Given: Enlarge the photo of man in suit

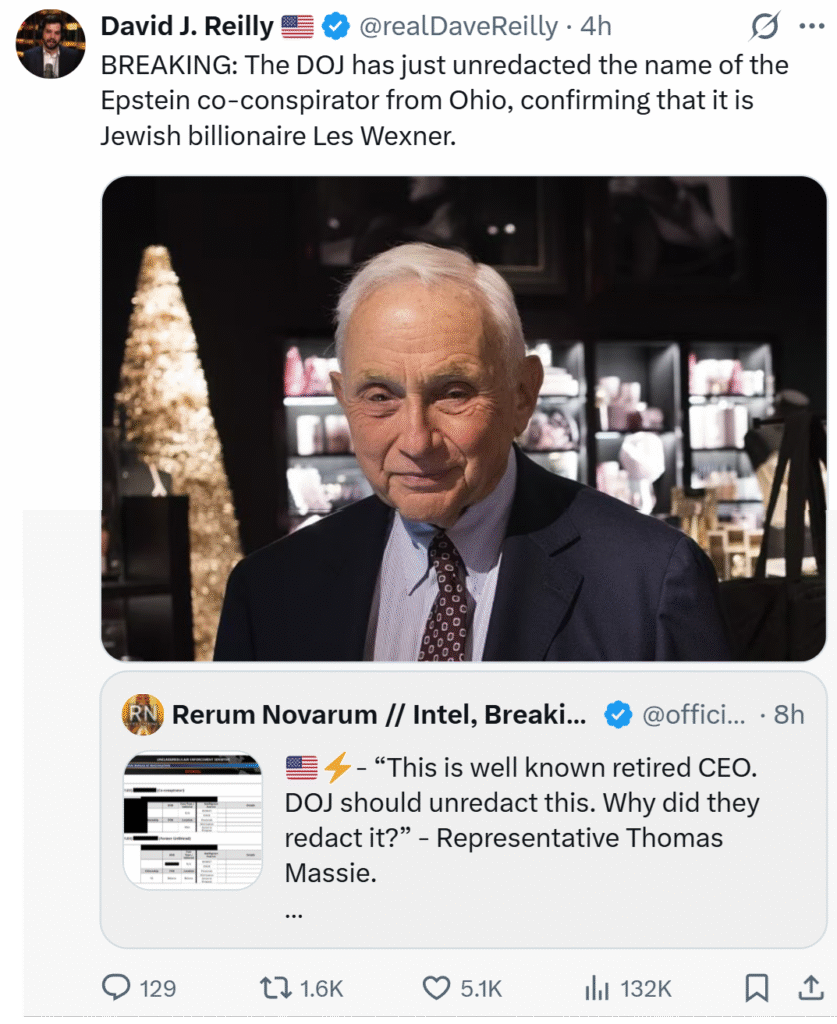Looking at the screenshot, I should point(464,418).
